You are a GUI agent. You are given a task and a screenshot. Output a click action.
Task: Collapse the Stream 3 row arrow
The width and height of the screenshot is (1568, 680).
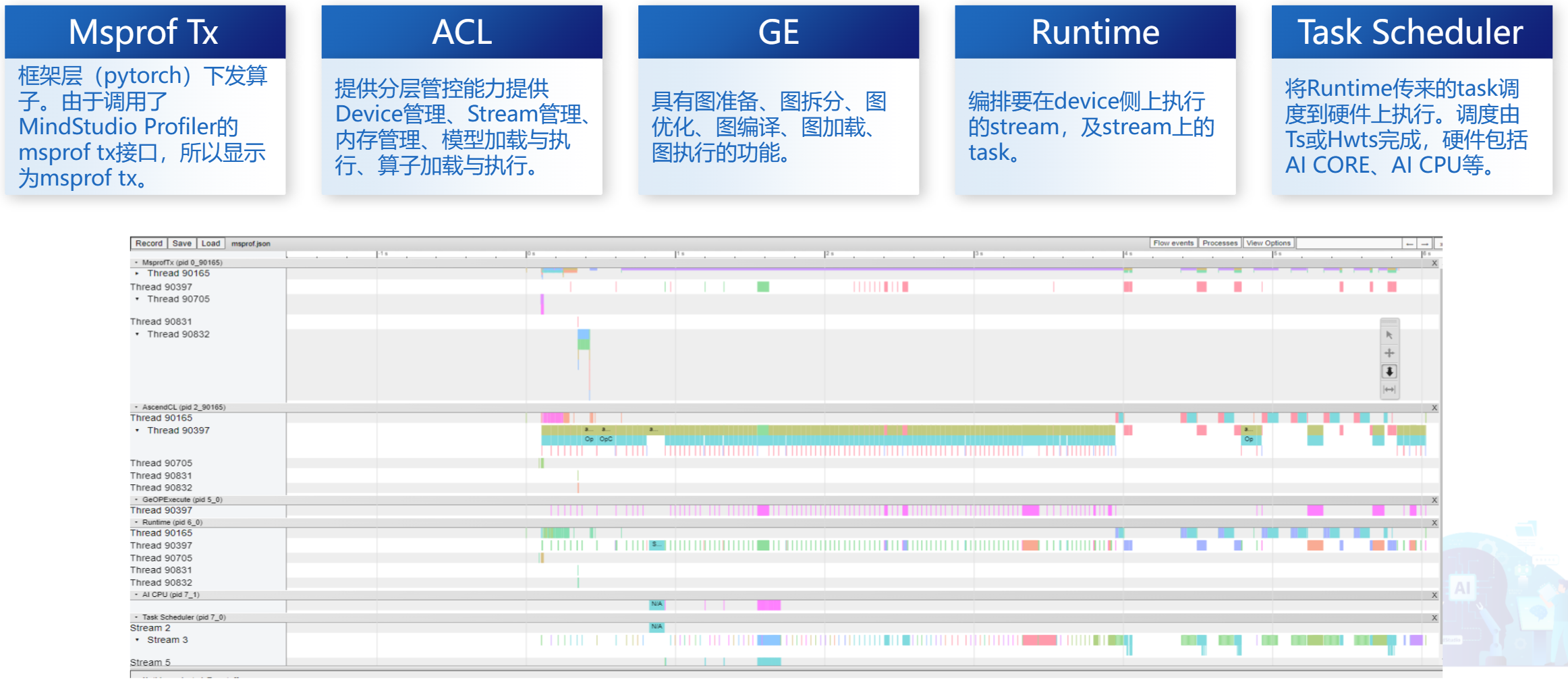tap(137, 640)
